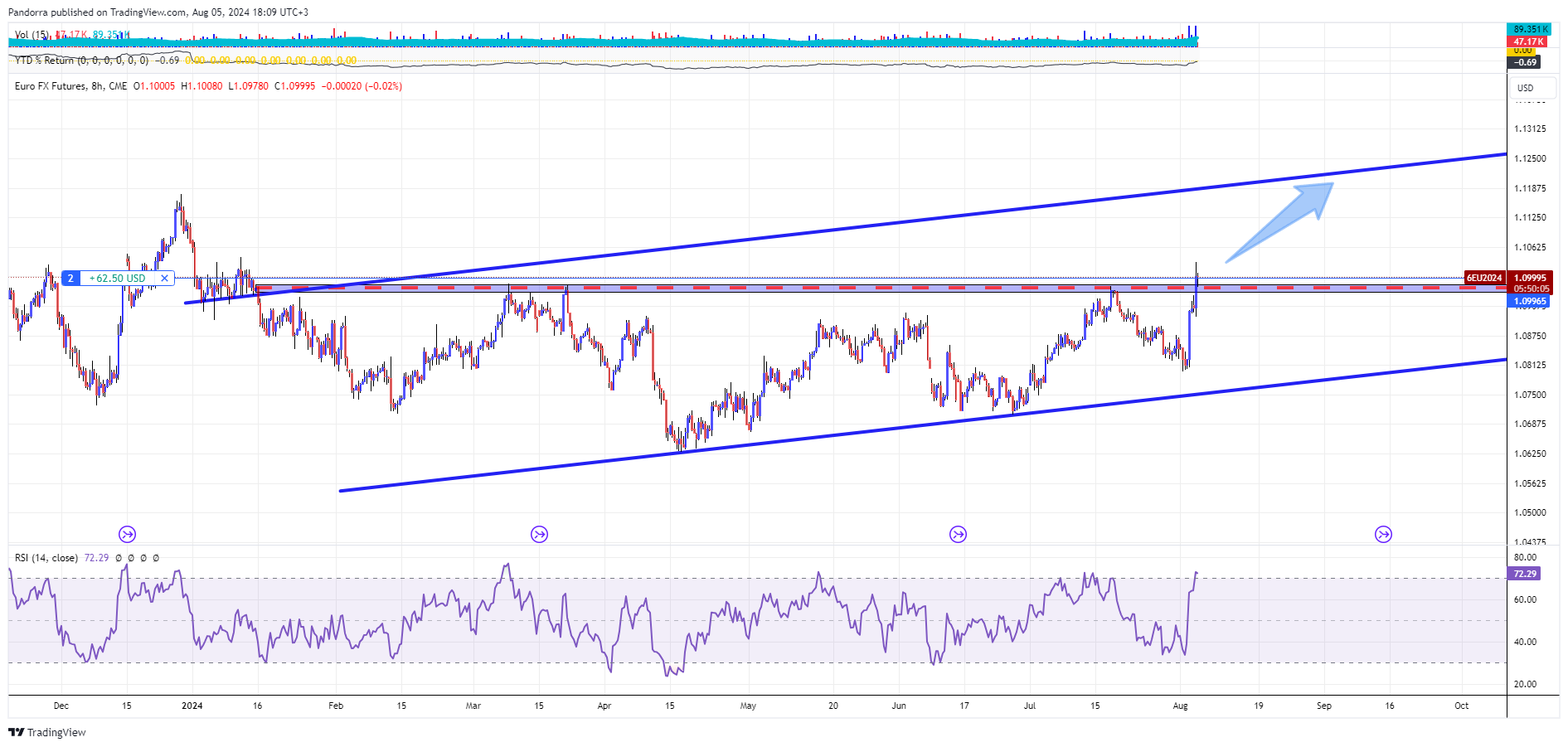
Task: Click the 05:50:05 bar countdown timer
Action: (1530, 289)
